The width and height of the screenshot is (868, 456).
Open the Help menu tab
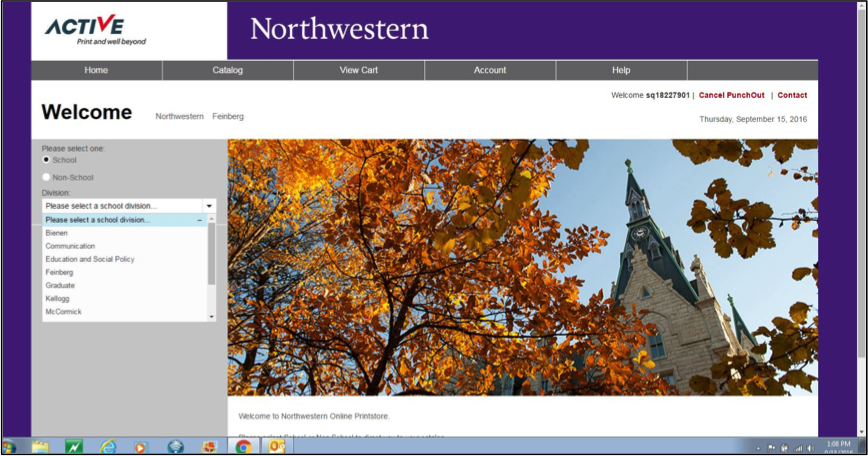[x=621, y=70]
